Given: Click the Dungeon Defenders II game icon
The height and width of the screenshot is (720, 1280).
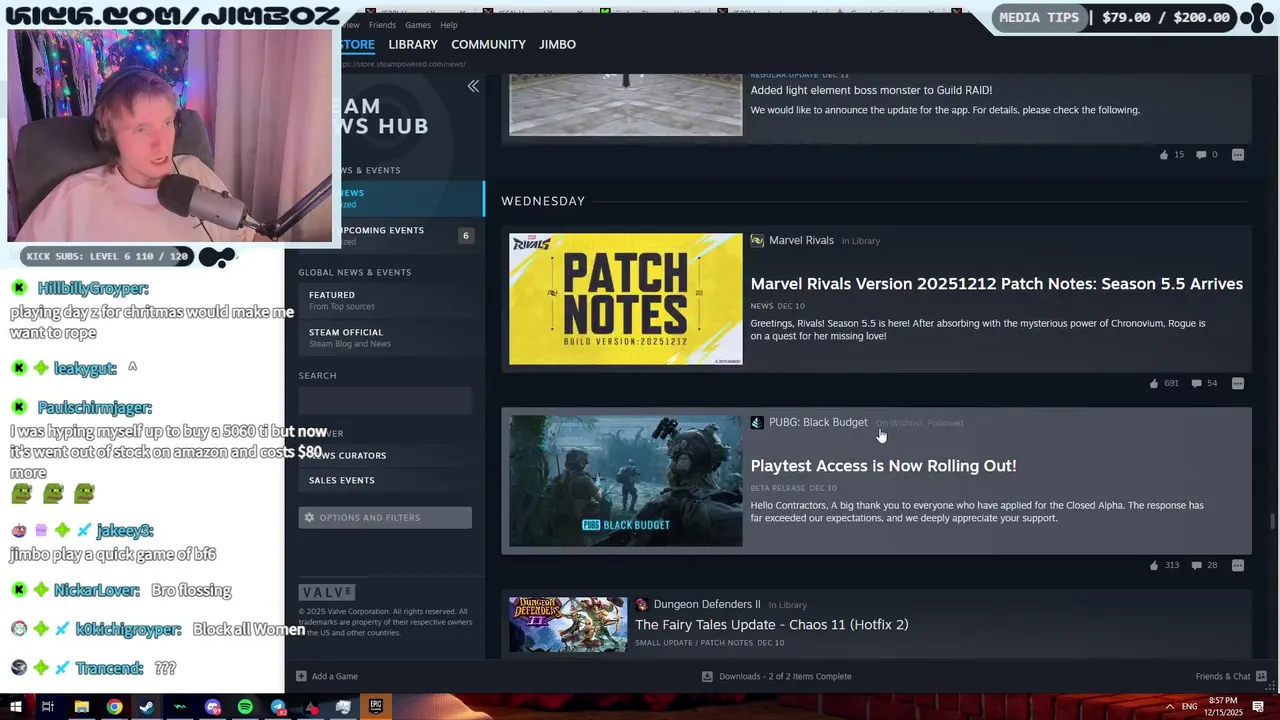Looking at the screenshot, I should click(641, 604).
